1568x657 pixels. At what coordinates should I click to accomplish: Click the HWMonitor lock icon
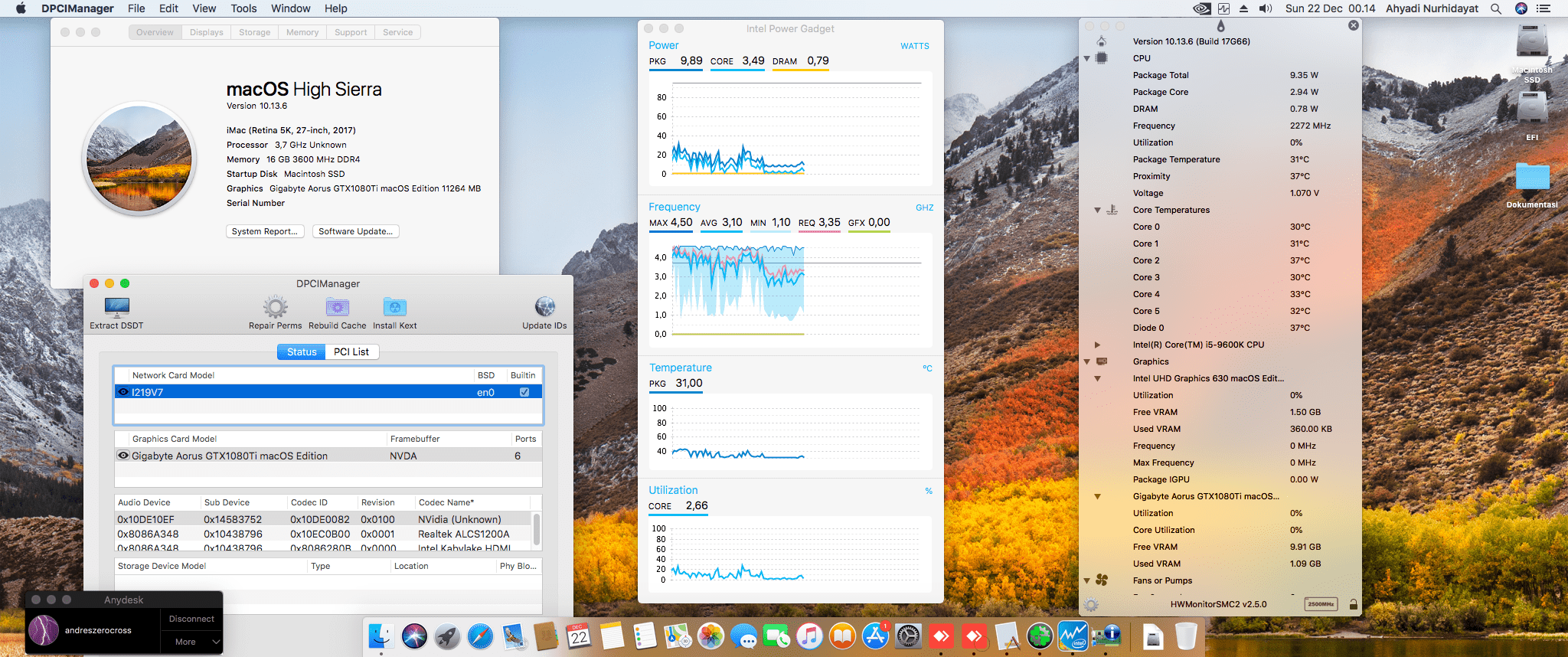point(1354,604)
